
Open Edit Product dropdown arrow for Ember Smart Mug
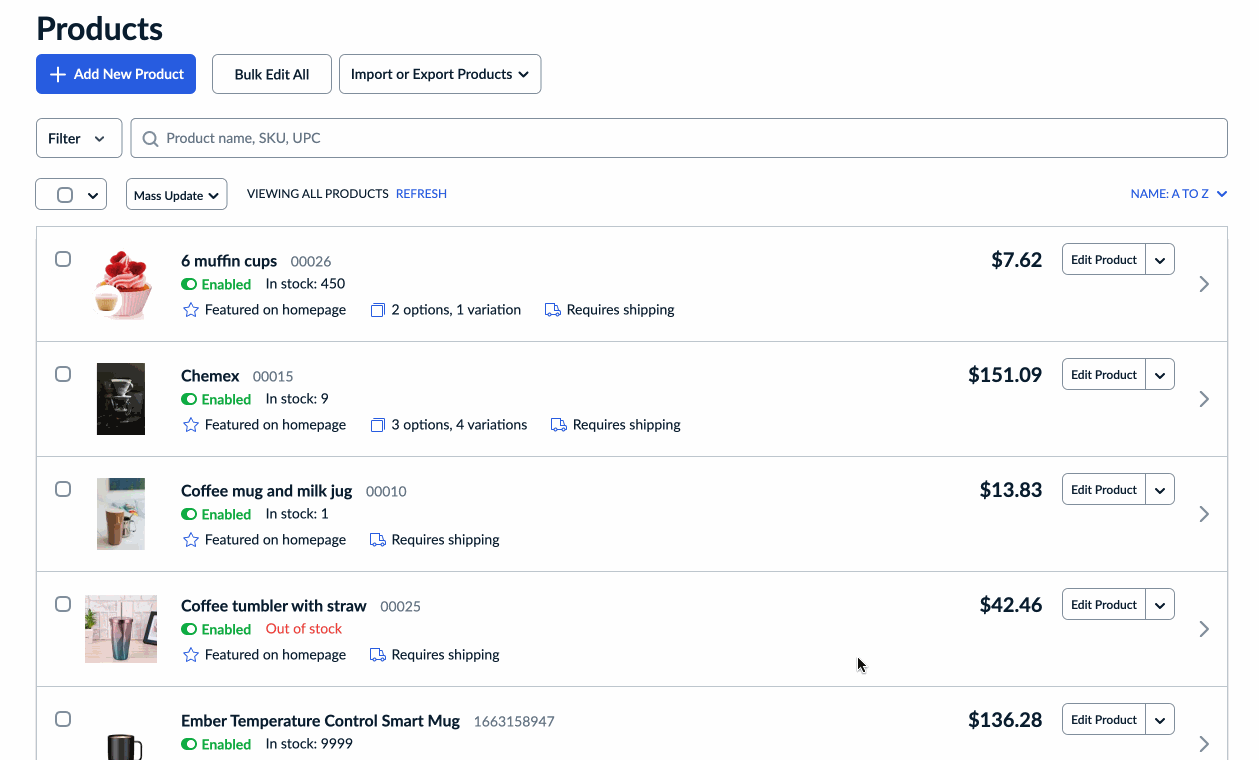click(1160, 720)
